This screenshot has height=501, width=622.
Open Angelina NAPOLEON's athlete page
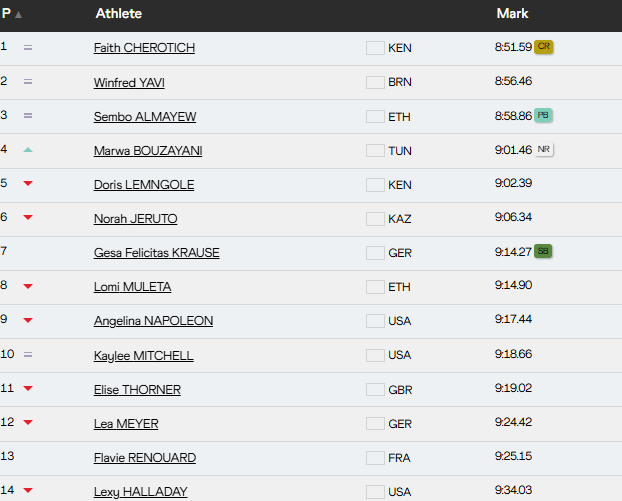coord(153,321)
